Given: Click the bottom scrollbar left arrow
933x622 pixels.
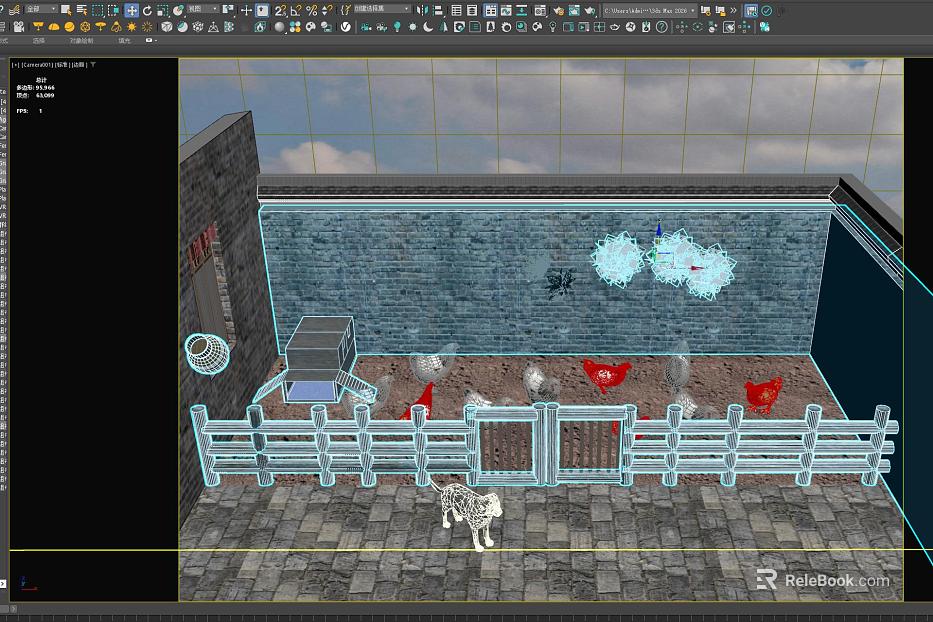Looking at the screenshot, I should point(14,609).
